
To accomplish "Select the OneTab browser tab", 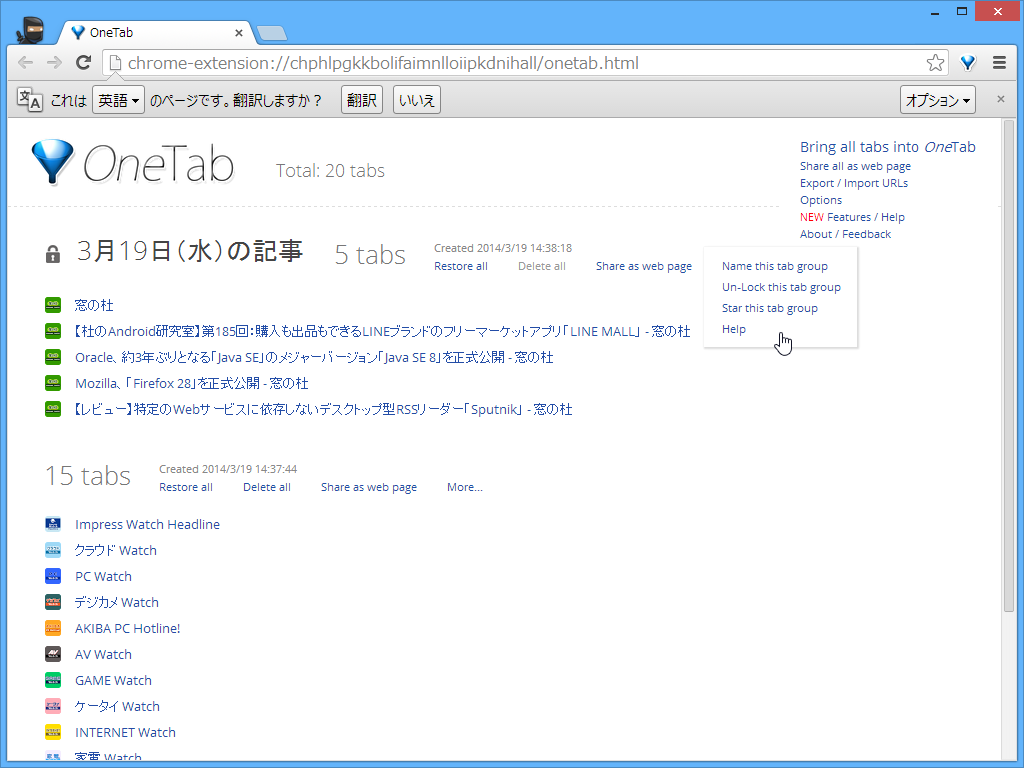I will click(x=155, y=33).
